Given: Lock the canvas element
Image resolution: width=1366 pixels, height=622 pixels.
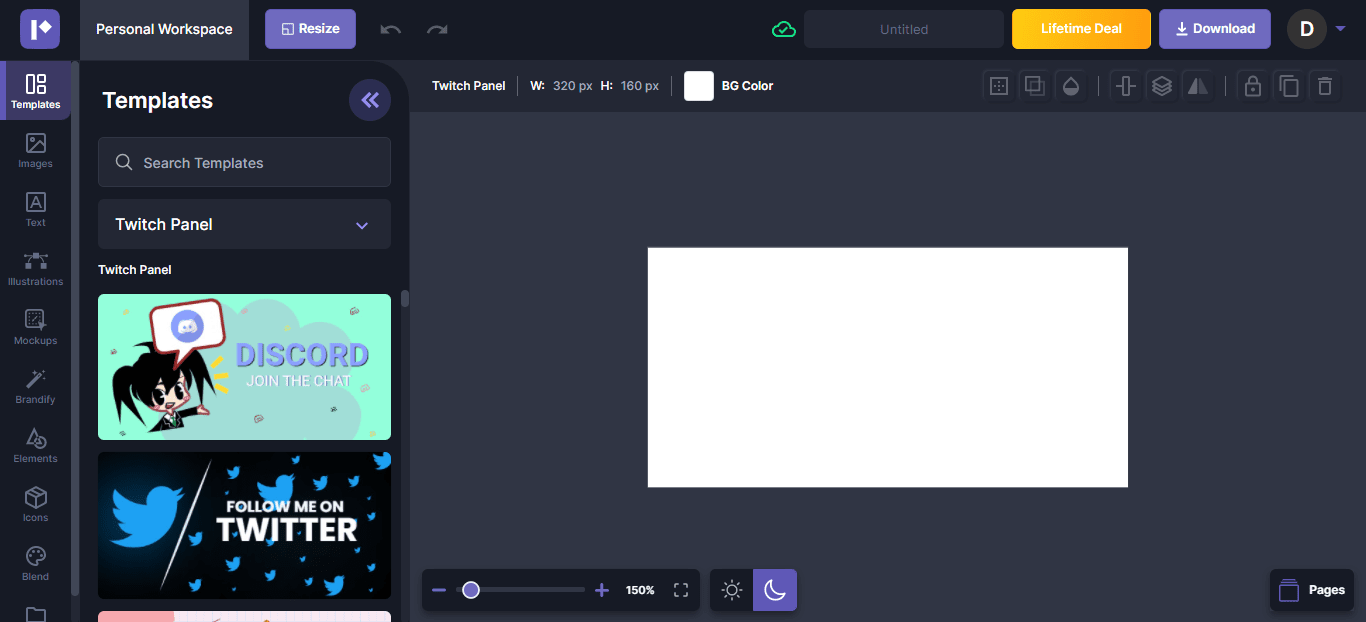Looking at the screenshot, I should tap(1253, 86).
